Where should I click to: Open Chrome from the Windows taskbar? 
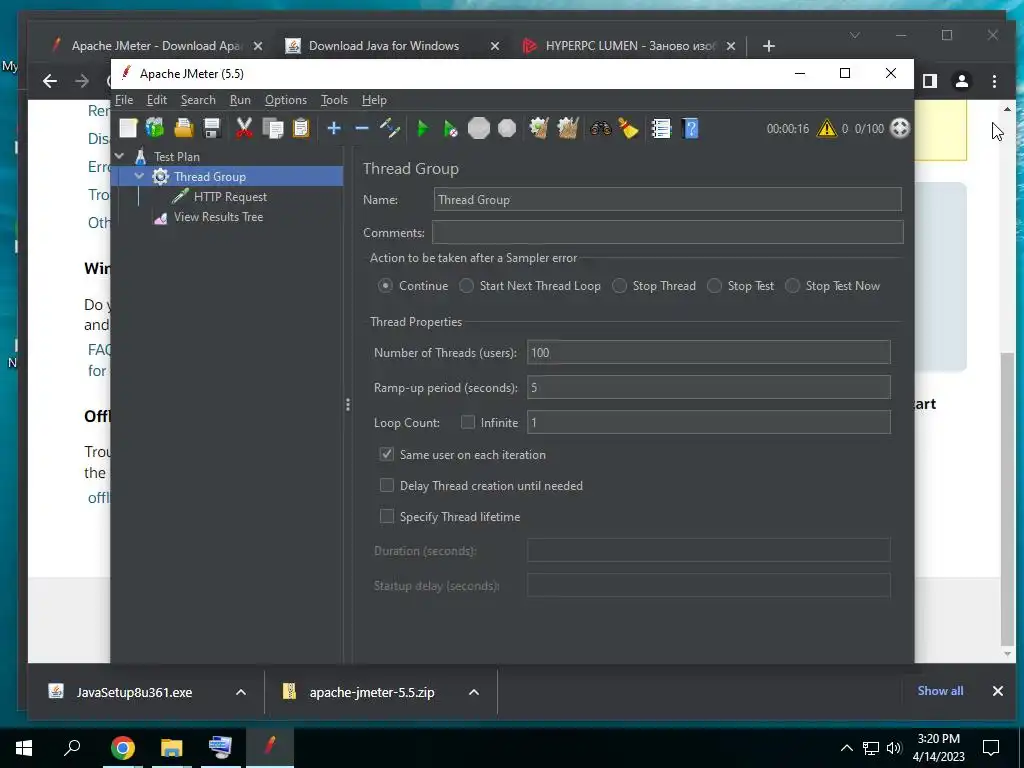[x=122, y=748]
